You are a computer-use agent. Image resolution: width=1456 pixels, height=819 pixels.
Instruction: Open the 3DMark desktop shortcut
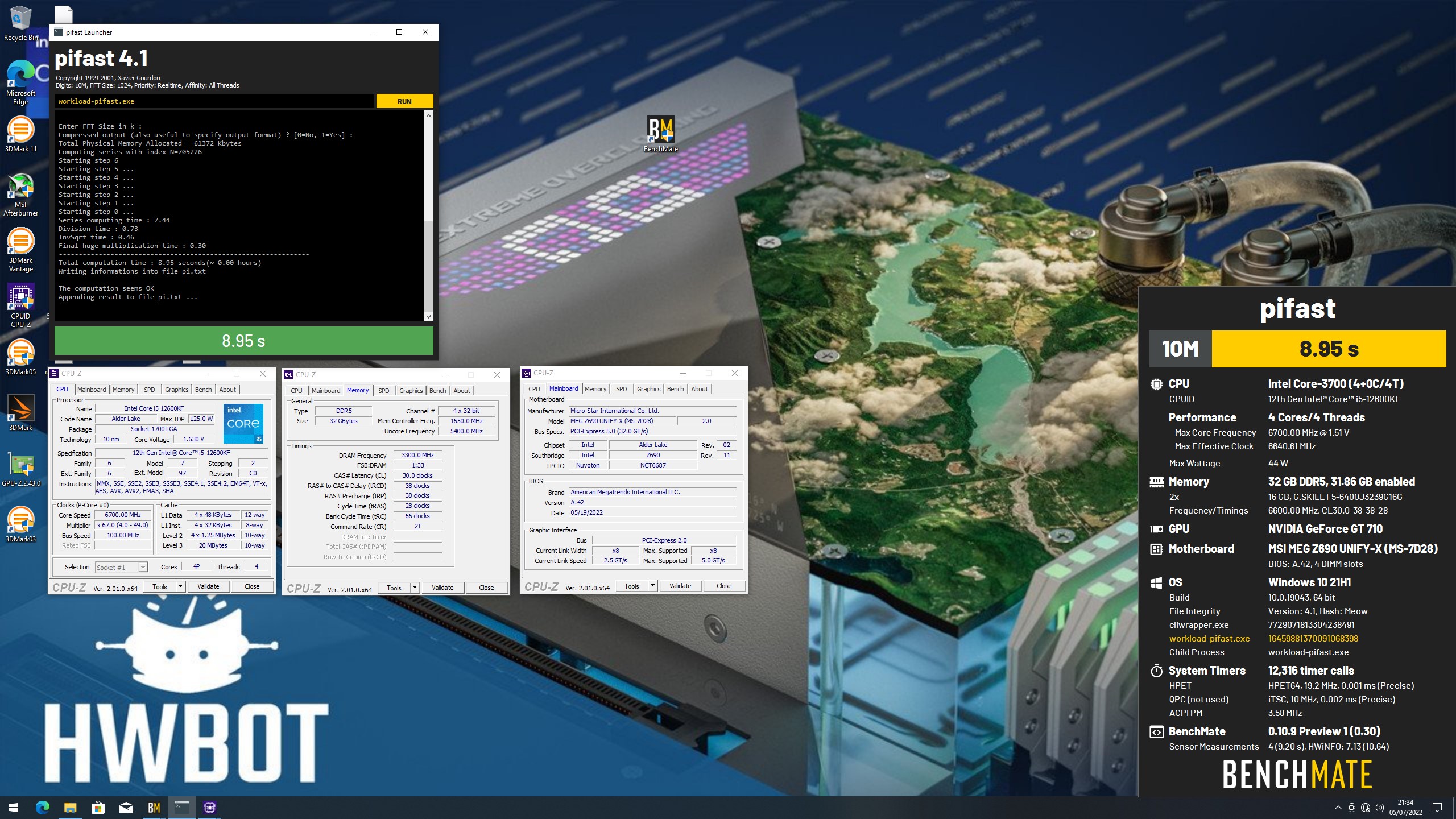[20, 413]
